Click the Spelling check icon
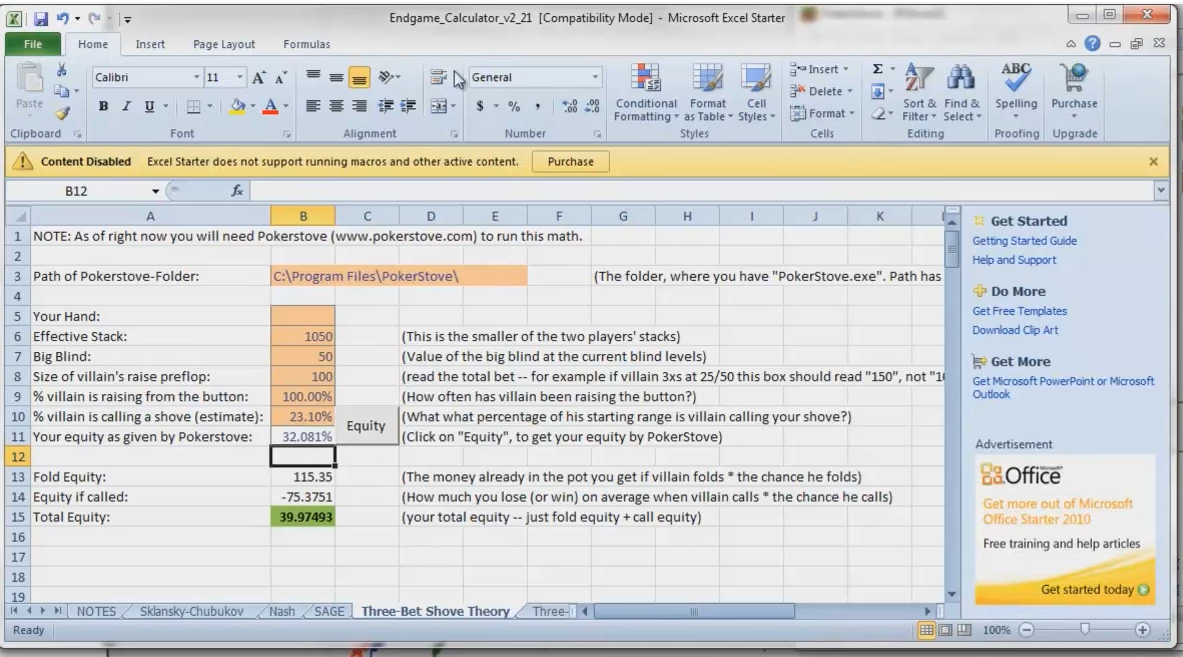This screenshot has width=1183, height=657. coord(1016,91)
